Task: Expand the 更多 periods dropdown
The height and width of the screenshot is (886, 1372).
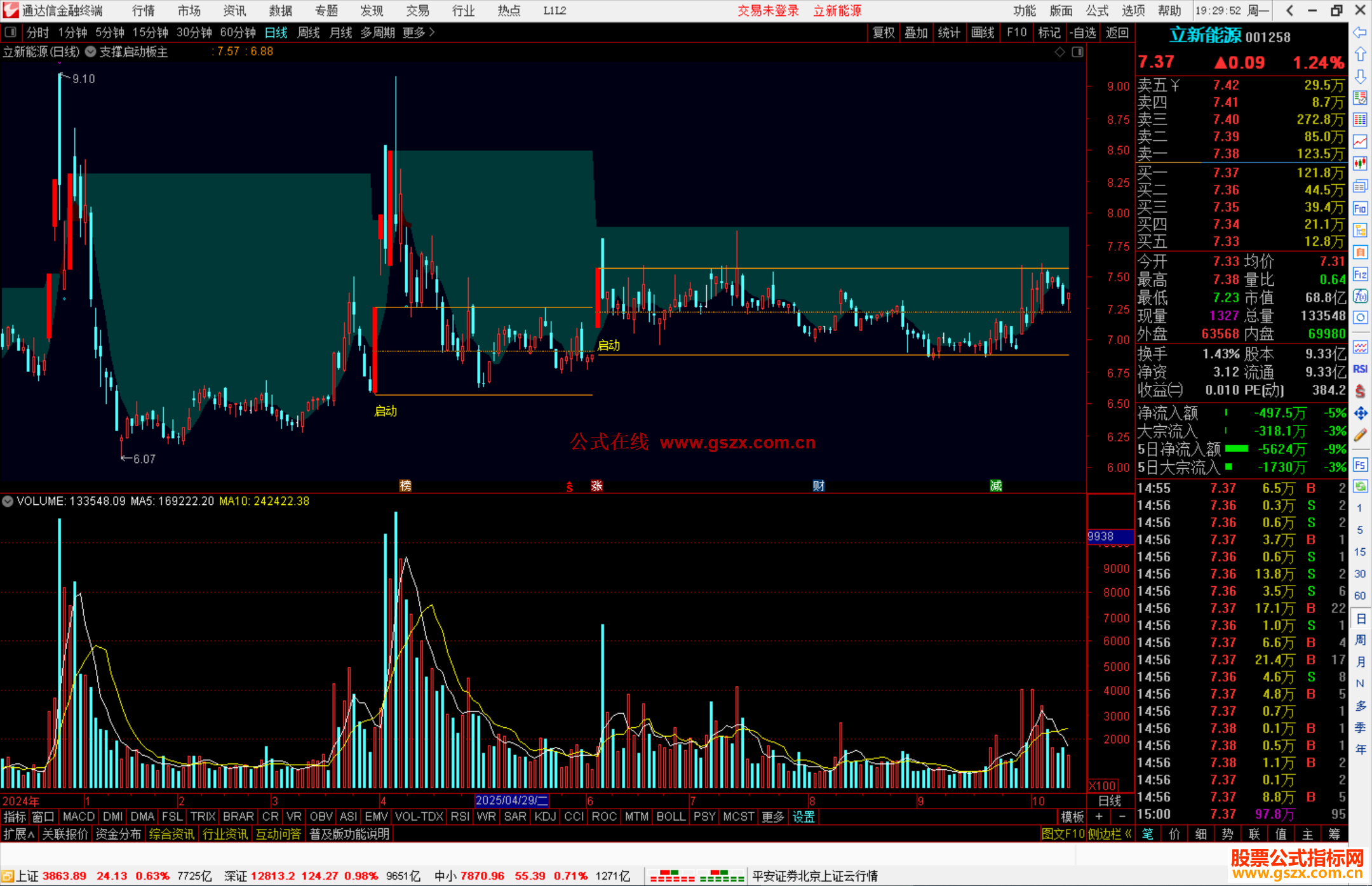Action: (x=419, y=32)
